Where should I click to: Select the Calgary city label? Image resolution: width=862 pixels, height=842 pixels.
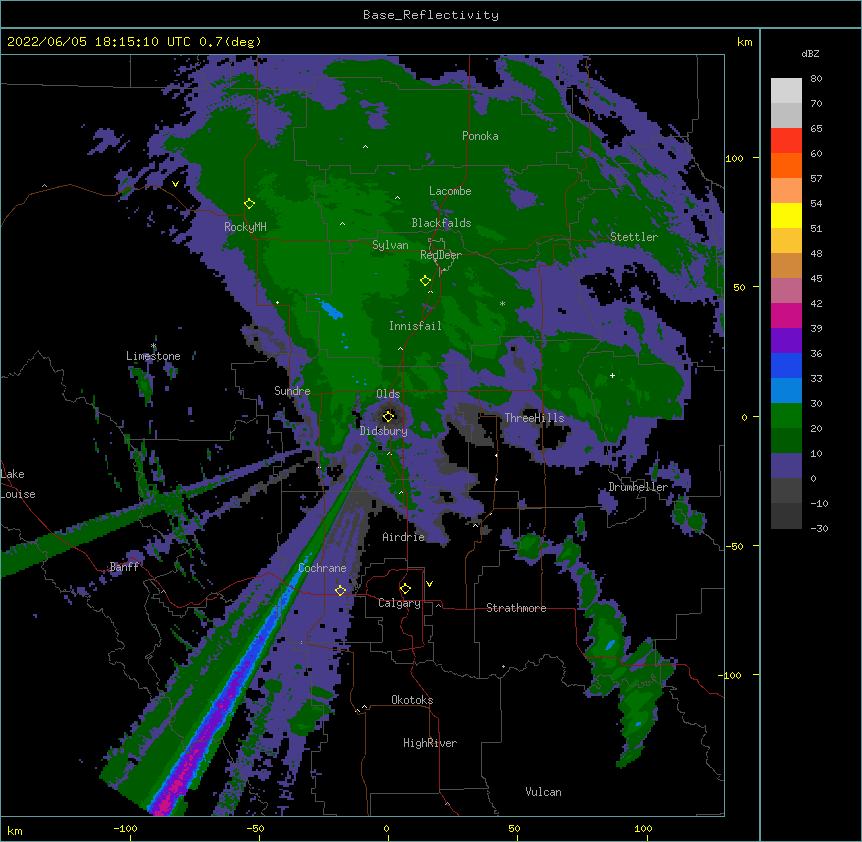coord(400,603)
